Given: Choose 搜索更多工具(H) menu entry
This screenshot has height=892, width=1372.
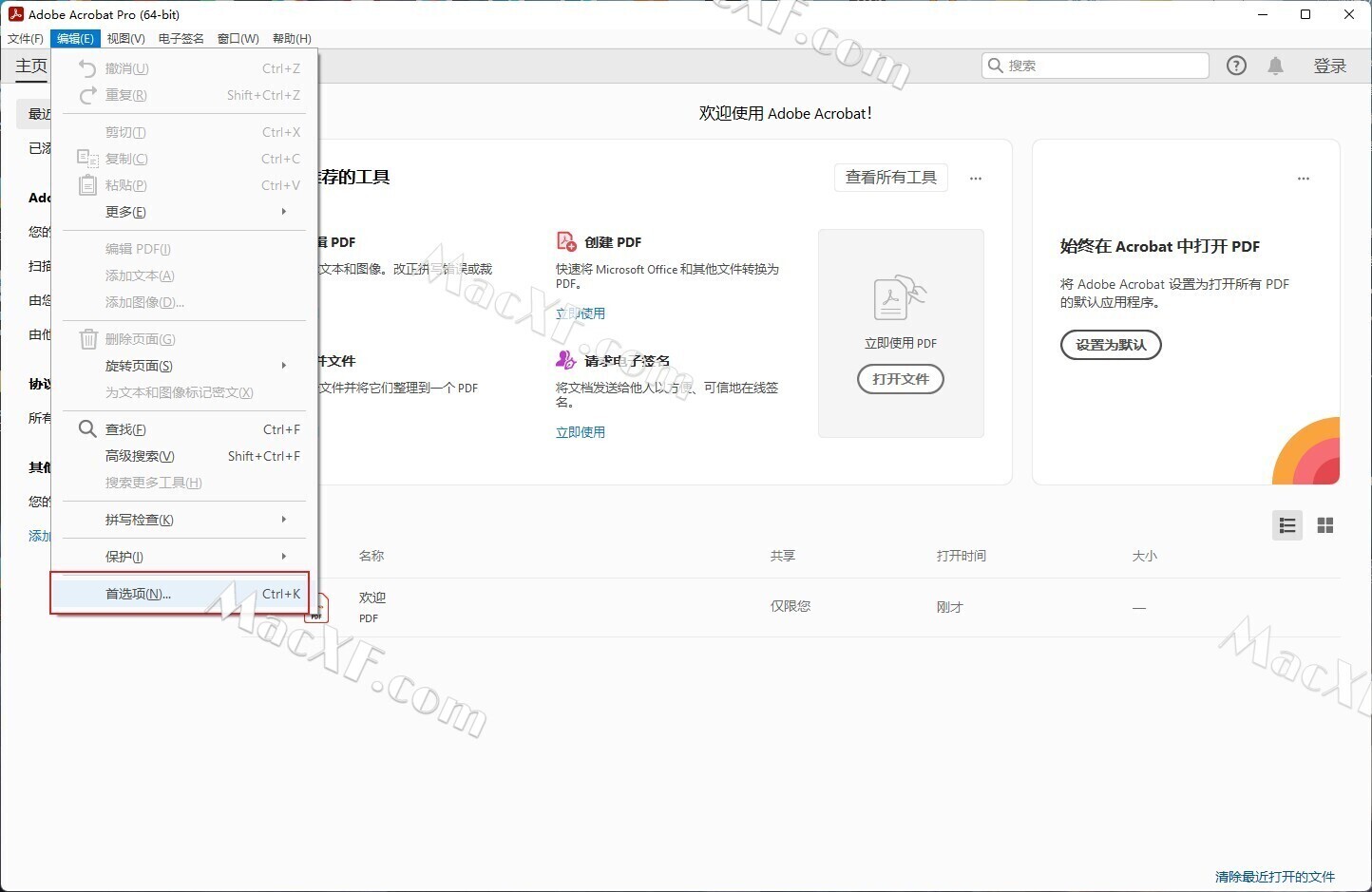Looking at the screenshot, I should click(x=184, y=483).
